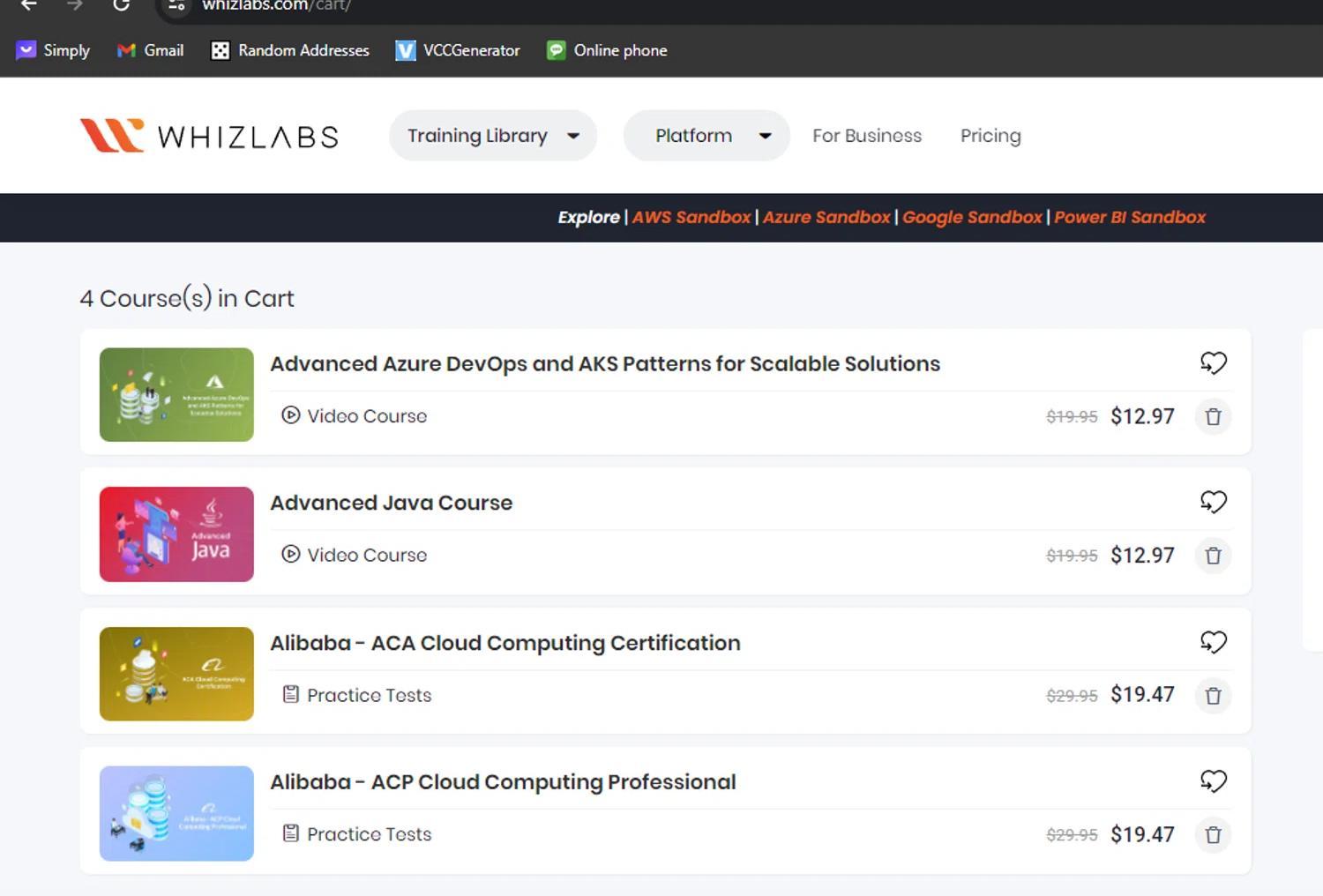The height and width of the screenshot is (896, 1323).
Task: Click the $12.97 price of Azure DevOps course
Action: (1142, 416)
